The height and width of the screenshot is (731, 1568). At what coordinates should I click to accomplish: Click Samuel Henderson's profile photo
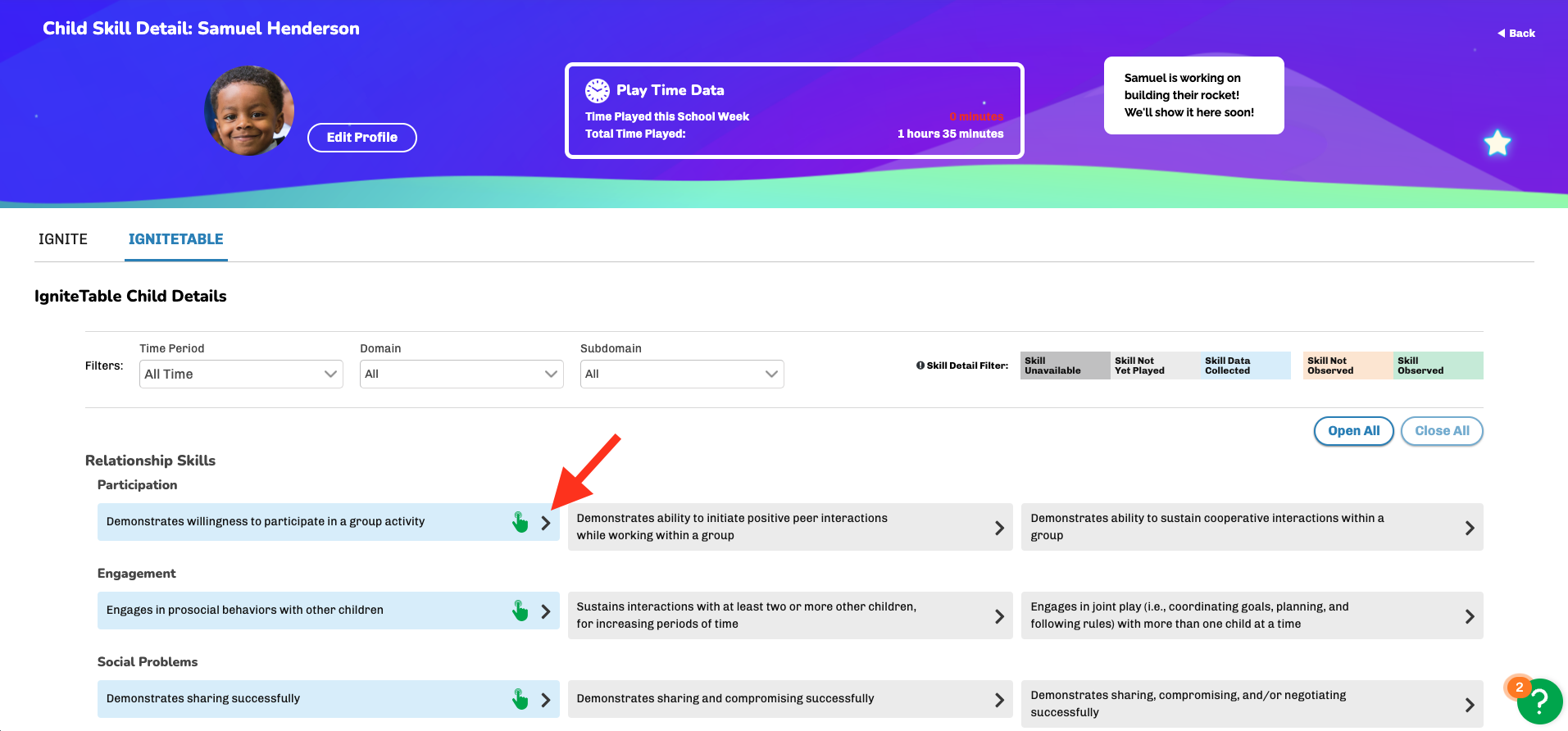[x=249, y=111]
